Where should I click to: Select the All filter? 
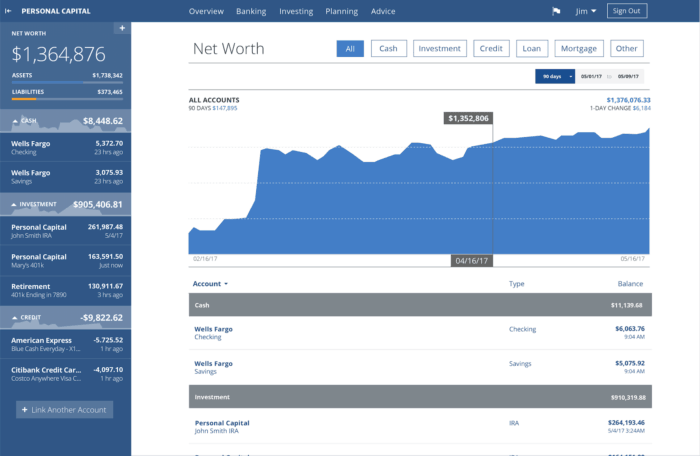click(350, 49)
